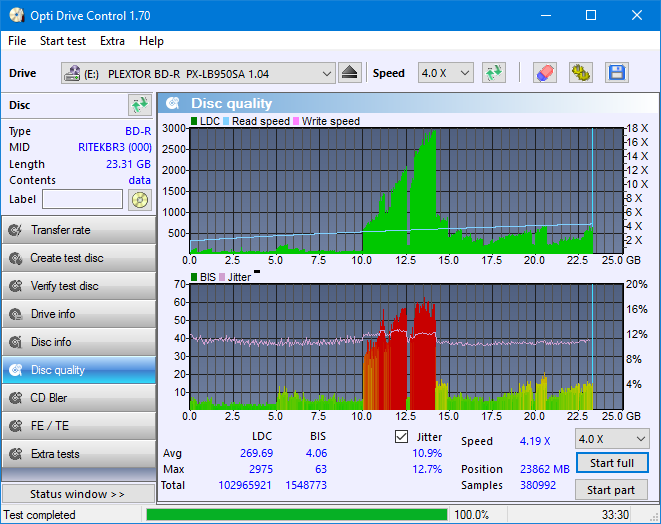
Task: Click the BIS Total value 1548773
Action: click(306, 485)
